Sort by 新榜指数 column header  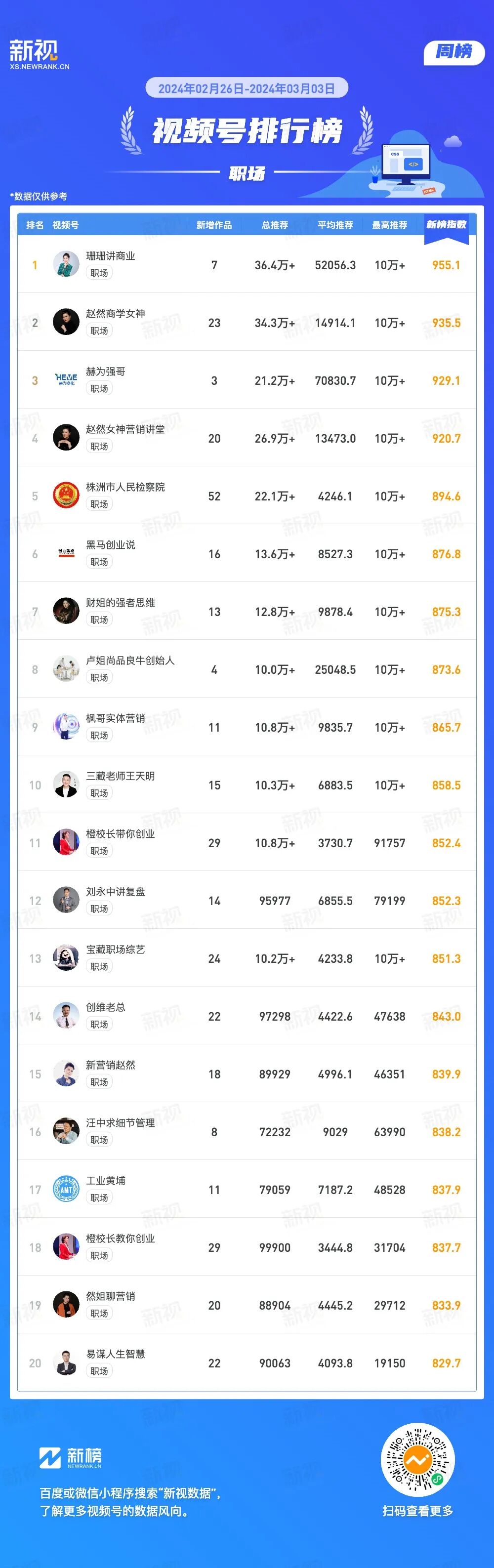pyautogui.click(x=446, y=225)
